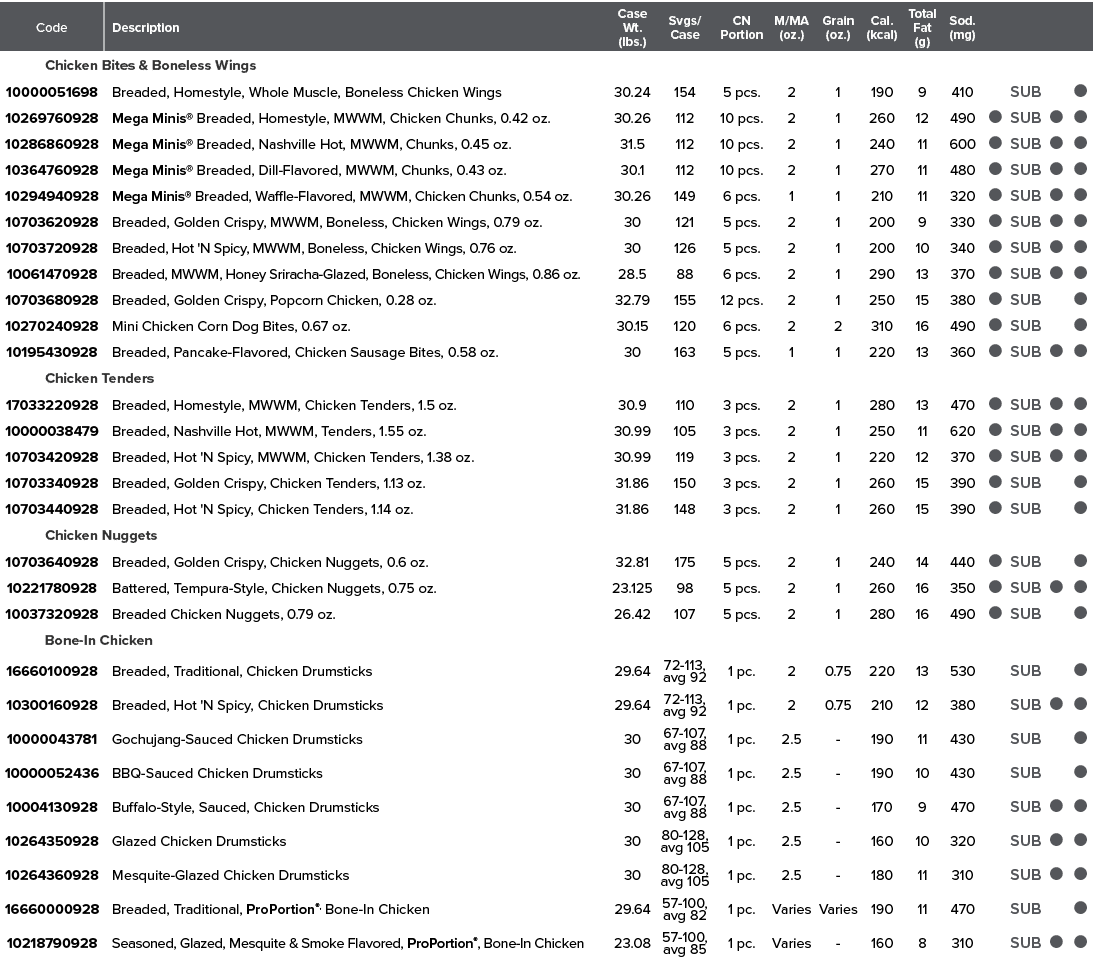The height and width of the screenshot is (970, 1093).
Task: Click the SUB badge for Gochujang-Sauced Drumsticks
Action: pyautogui.click(x=1026, y=739)
